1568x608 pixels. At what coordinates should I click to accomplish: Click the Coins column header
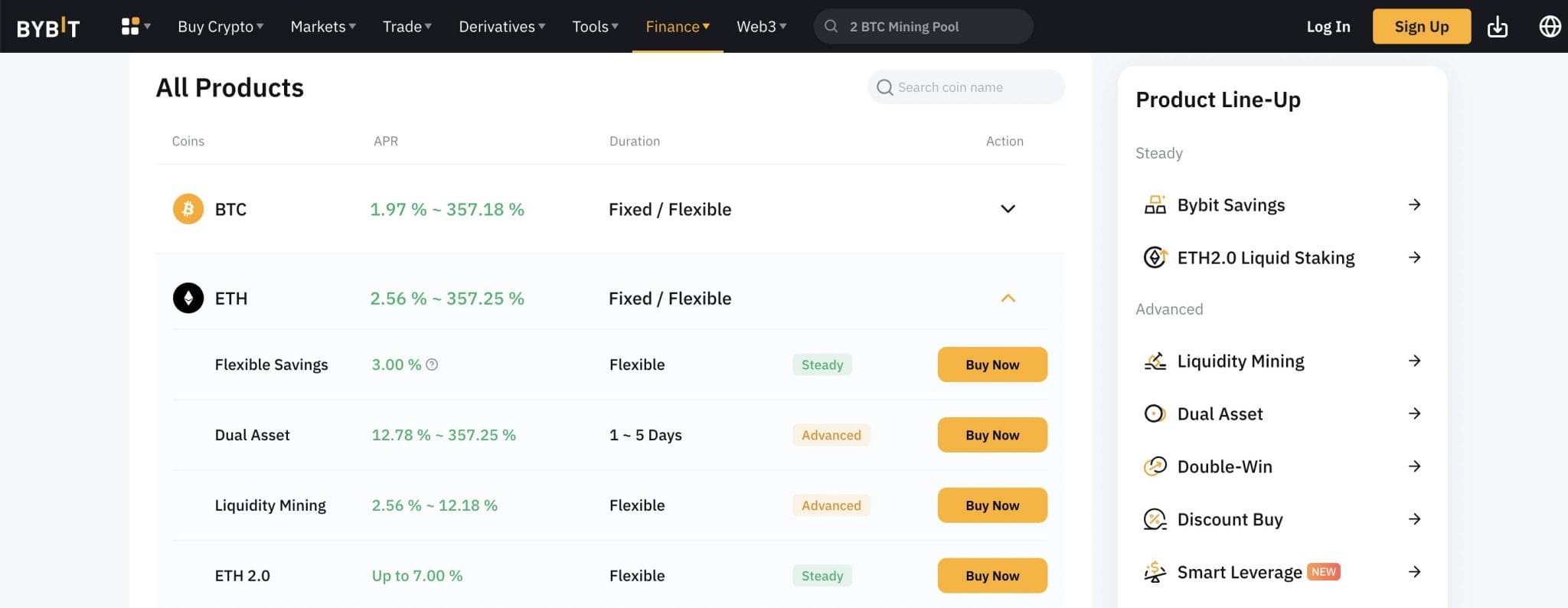click(188, 142)
